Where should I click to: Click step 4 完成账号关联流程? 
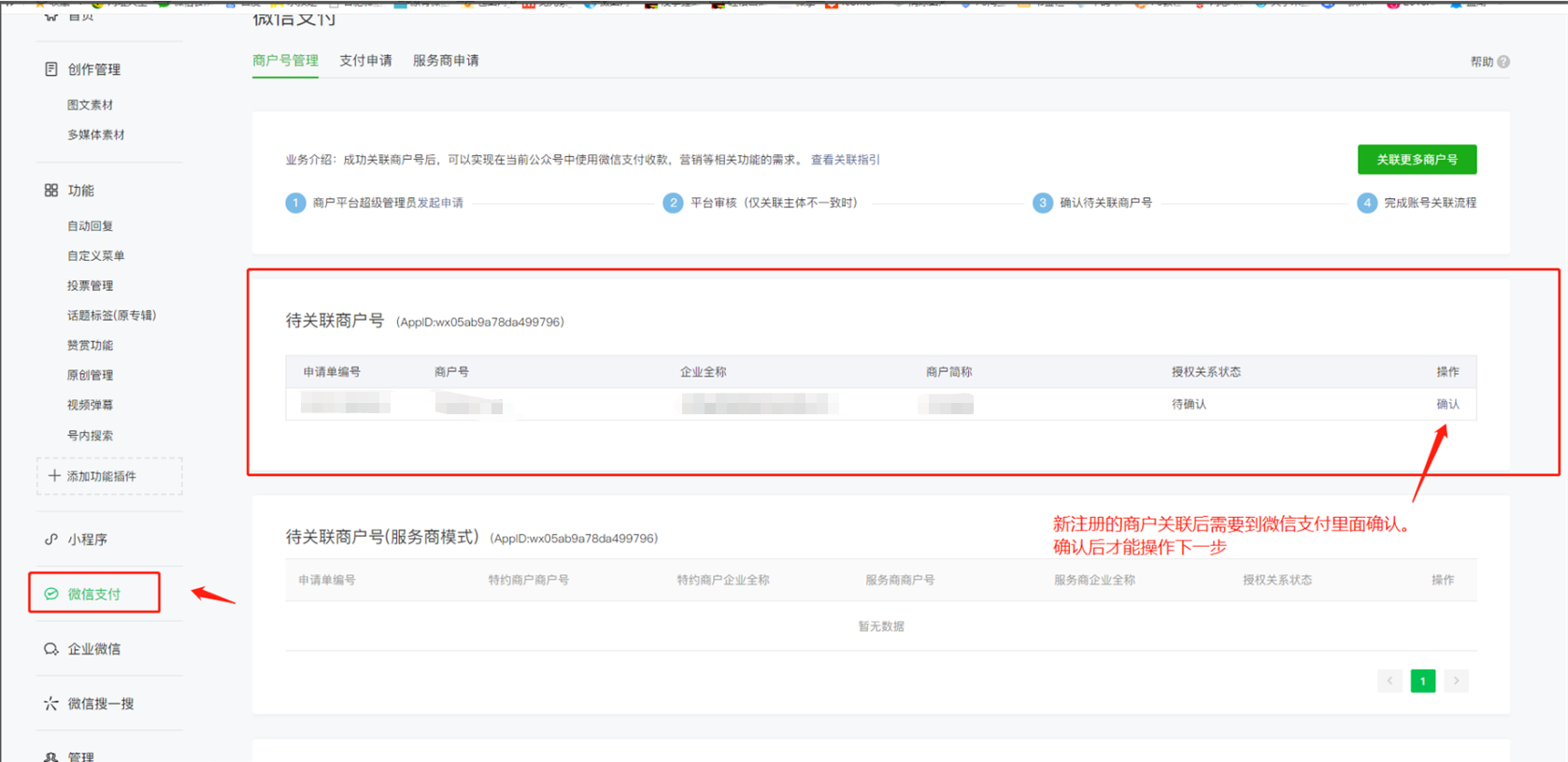pos(1430,203)
